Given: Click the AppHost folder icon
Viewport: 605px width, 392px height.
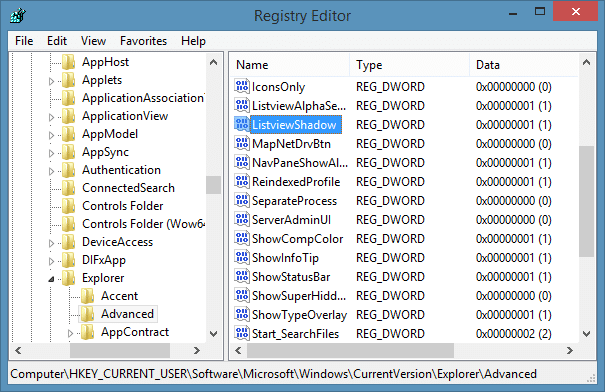Looking at the screenshot, I should pos(69,62).
